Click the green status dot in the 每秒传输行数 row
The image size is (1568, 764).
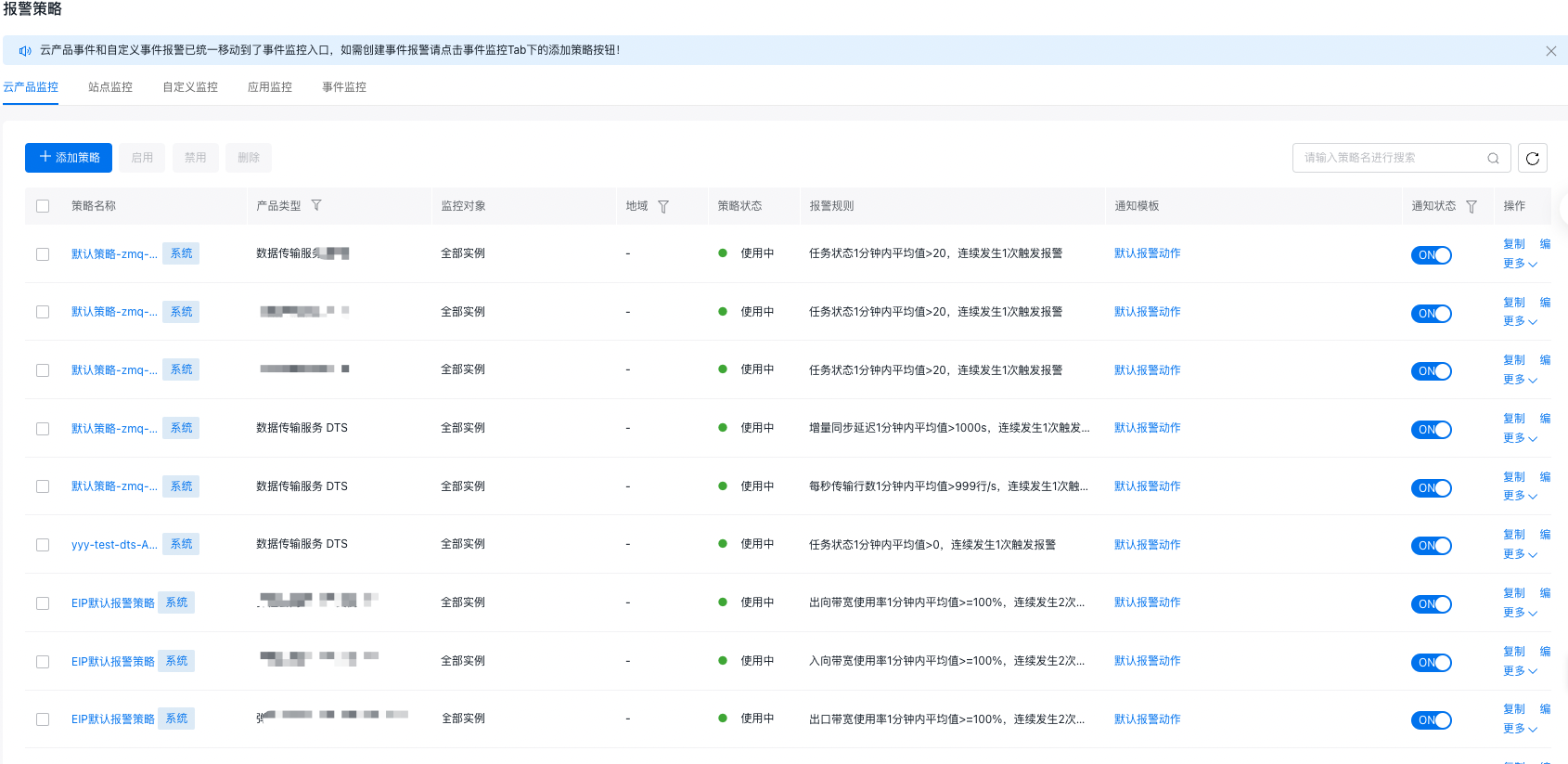point(723,486)
